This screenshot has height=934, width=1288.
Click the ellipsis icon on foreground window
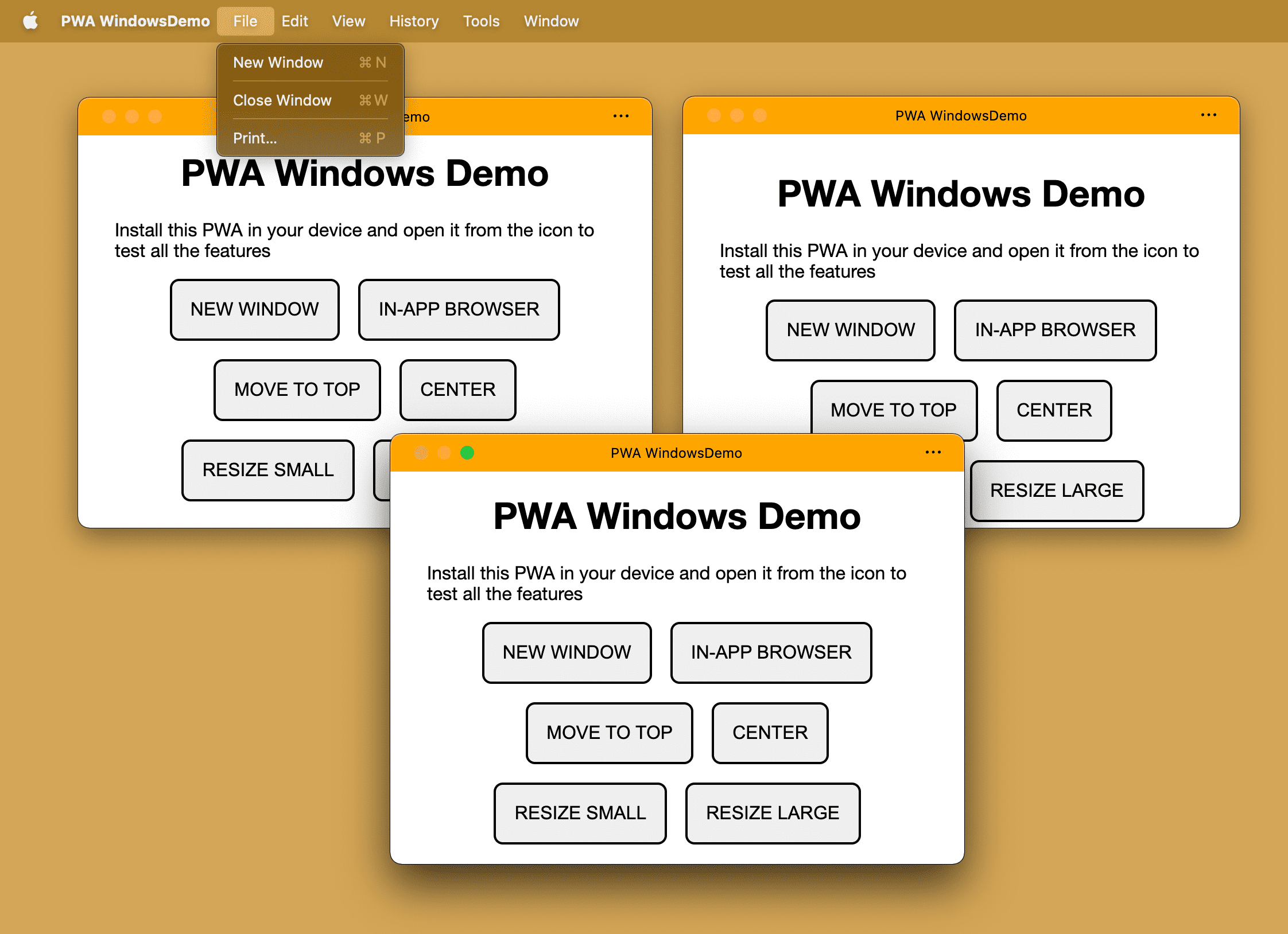[x=934, y=452]
